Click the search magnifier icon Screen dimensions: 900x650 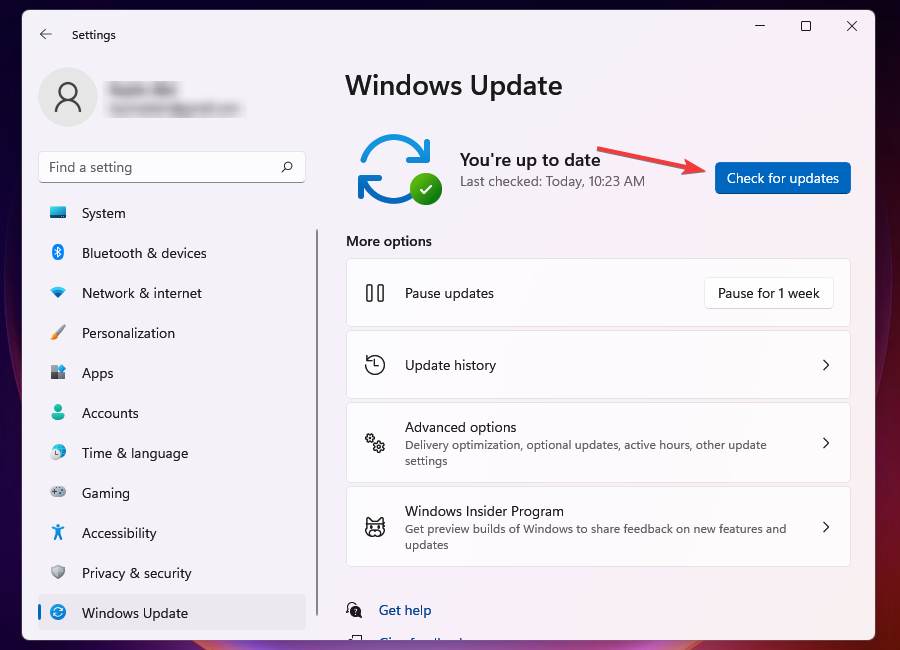[x=287, y=167]
